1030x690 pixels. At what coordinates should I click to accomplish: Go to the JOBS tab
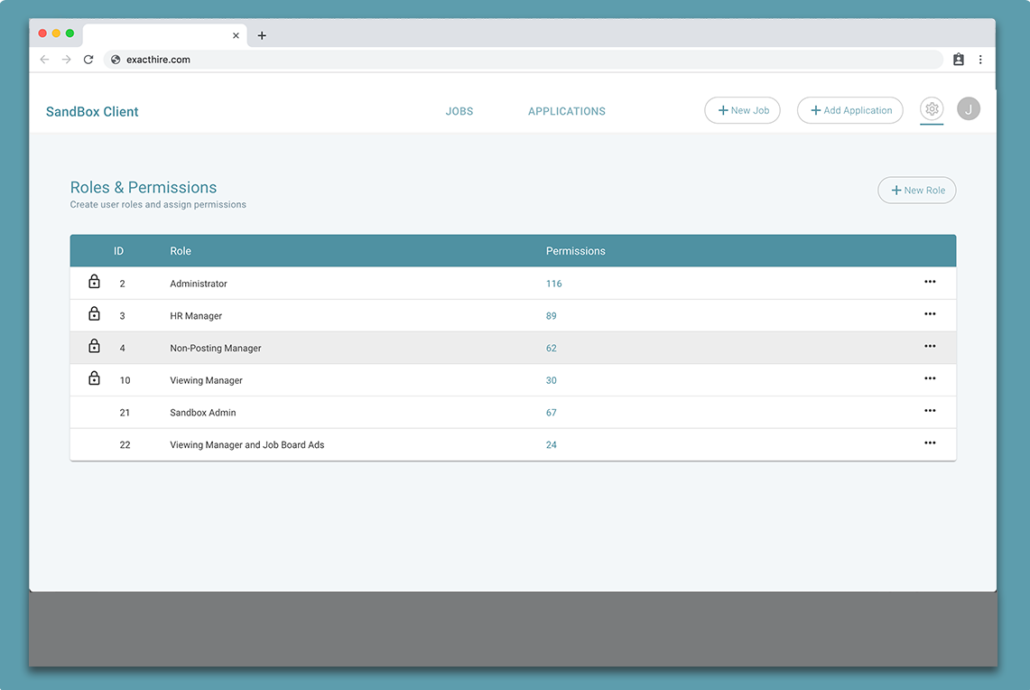[x=459, y=112]
